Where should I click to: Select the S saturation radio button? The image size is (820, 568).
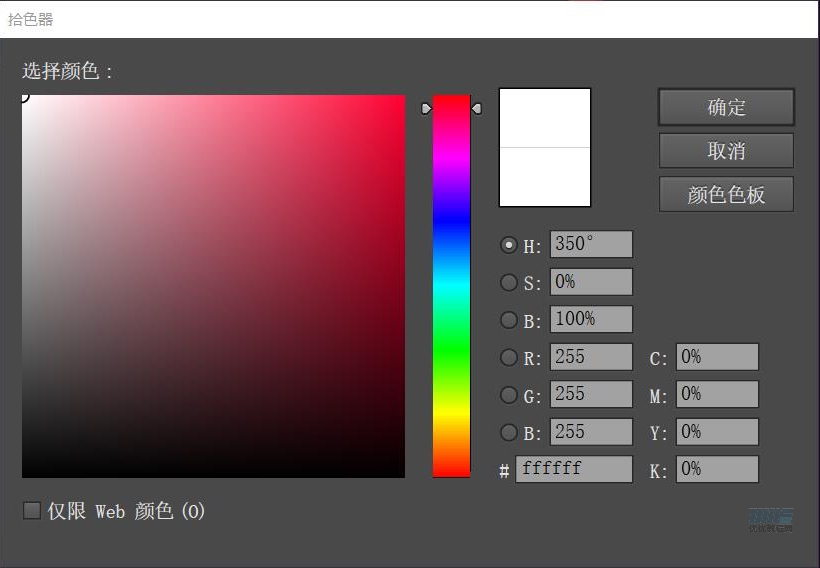[509, 283]
